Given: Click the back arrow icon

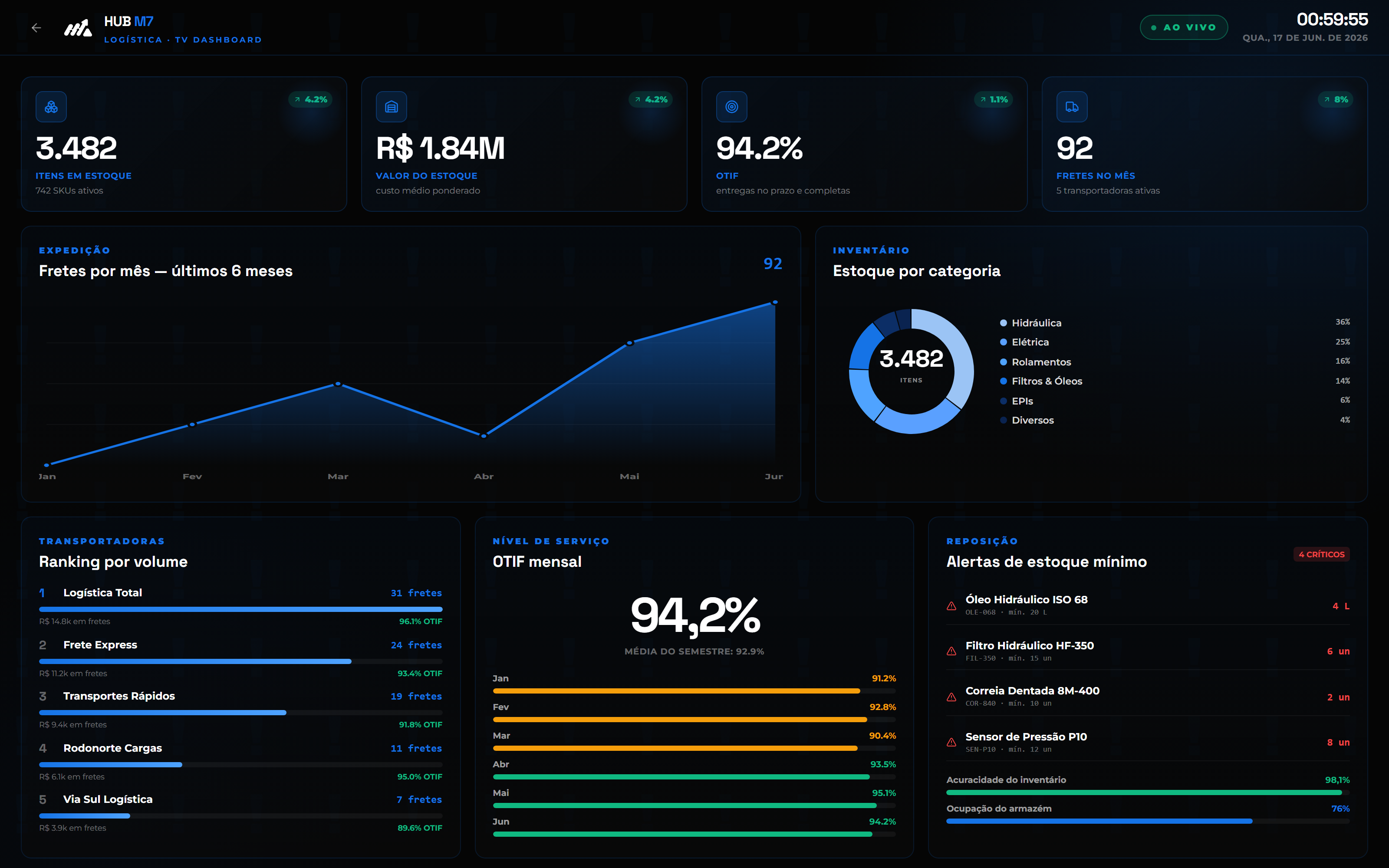Looking at the screenshot, I should tap(36, 27).
